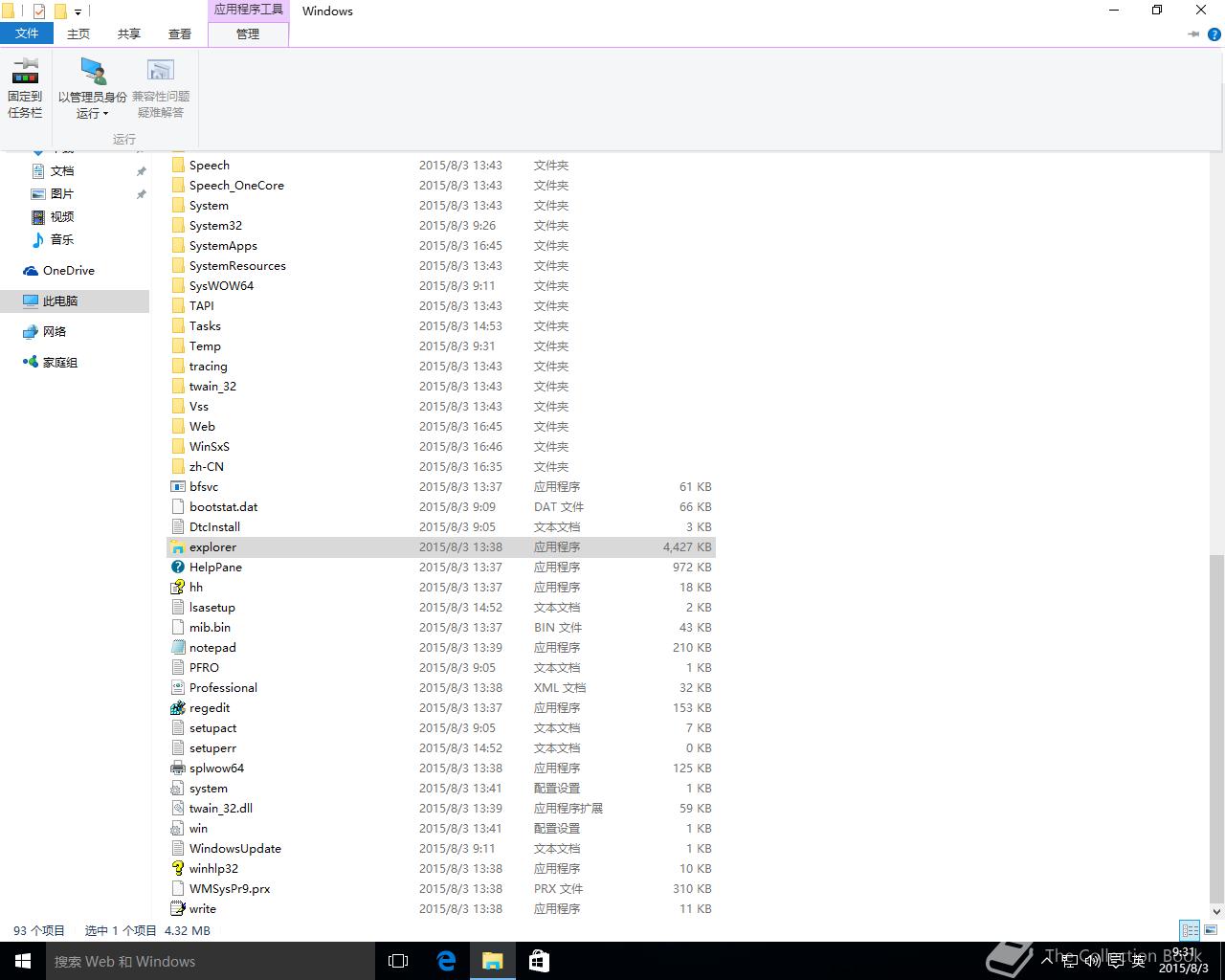Image resolution: width=1225 pixels, height=980 pixels.
Task: Select regedit application icon
Action: coord(177,708)
